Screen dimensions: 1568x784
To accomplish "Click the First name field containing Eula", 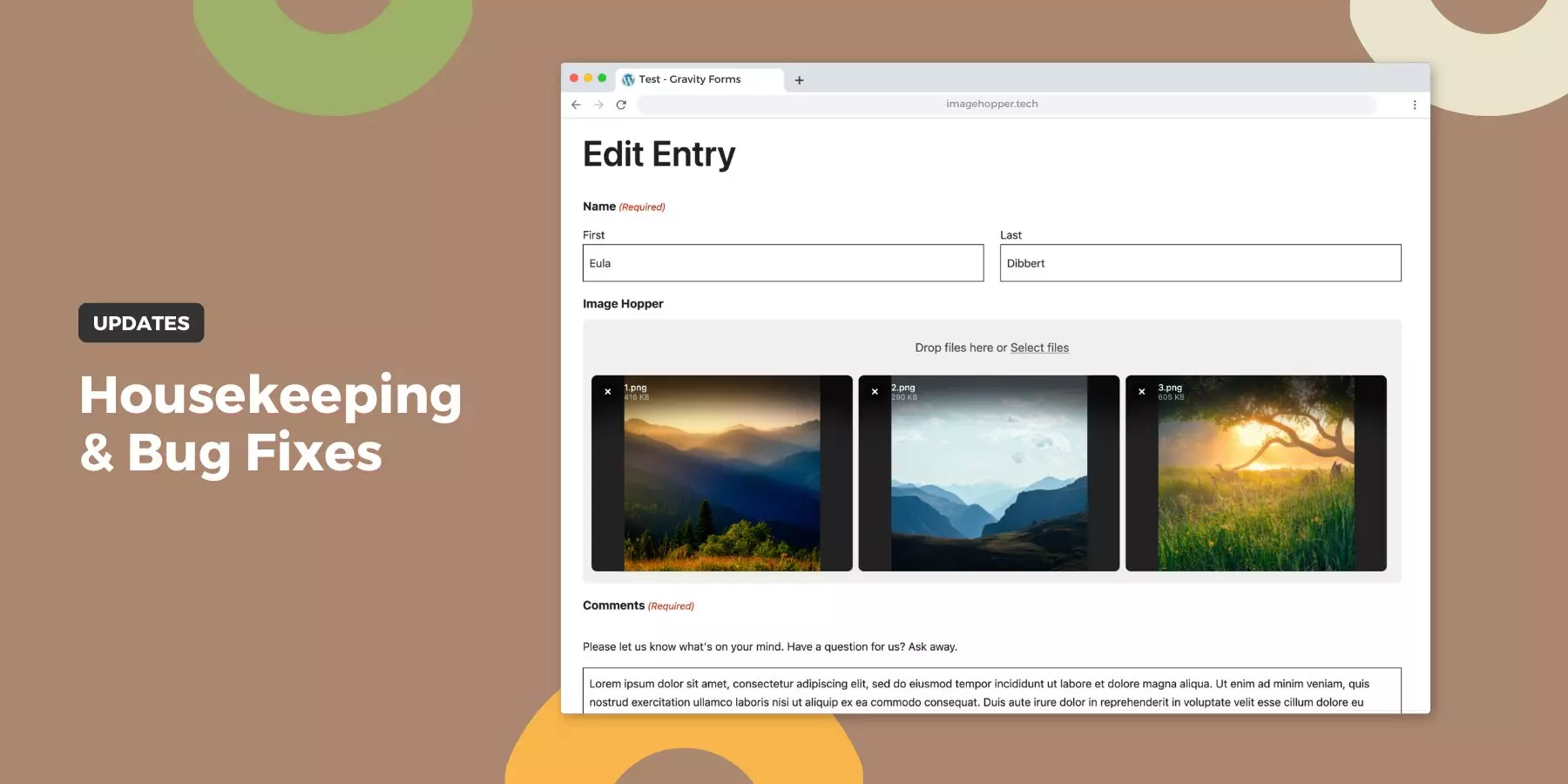I will coord(783,263).
